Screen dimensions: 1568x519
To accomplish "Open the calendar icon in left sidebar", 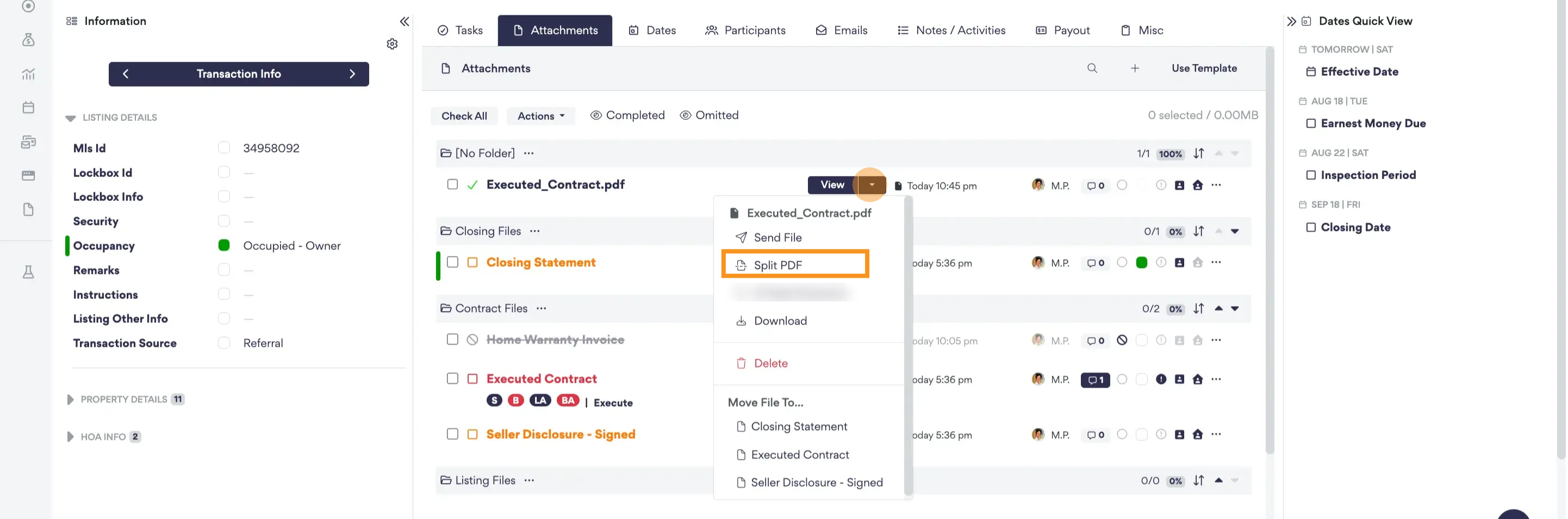I will (28, 108).
